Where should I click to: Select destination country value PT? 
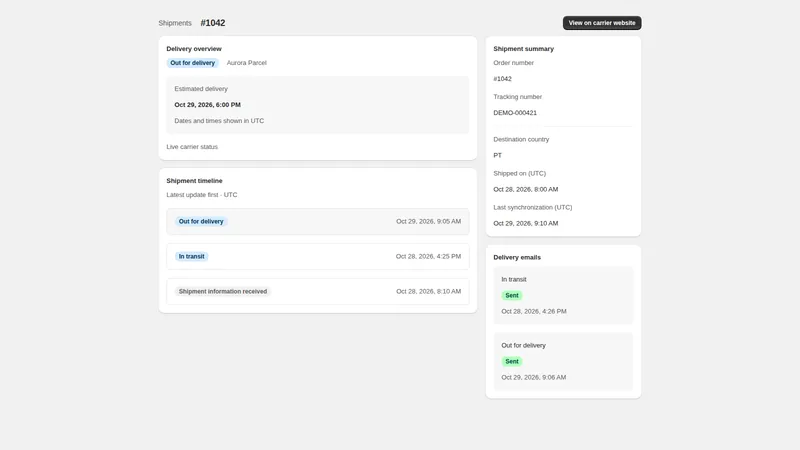[497, 156]
